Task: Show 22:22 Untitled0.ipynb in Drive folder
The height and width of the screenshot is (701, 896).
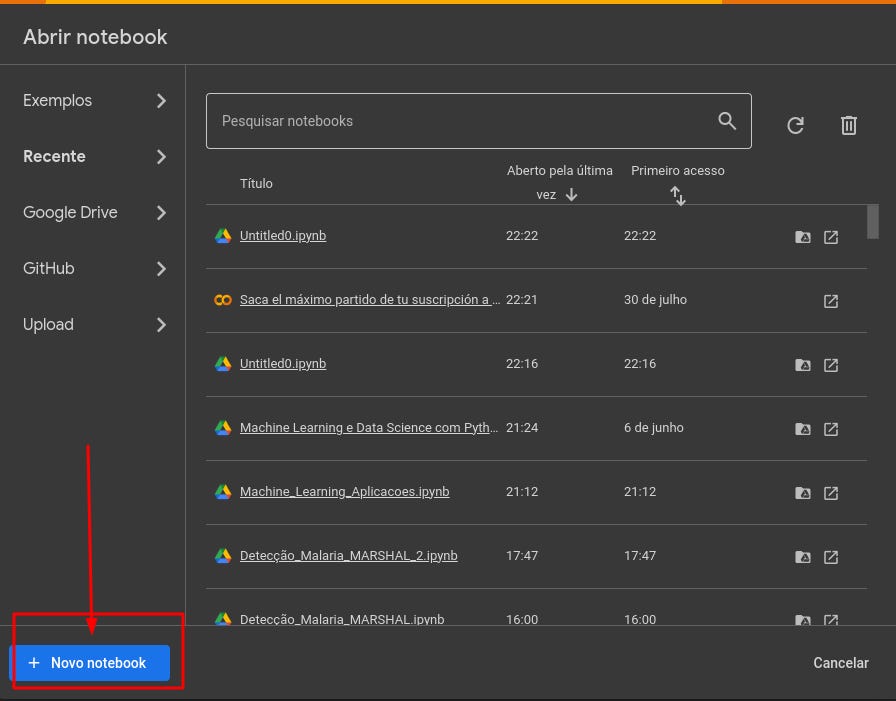Action: 803,237
